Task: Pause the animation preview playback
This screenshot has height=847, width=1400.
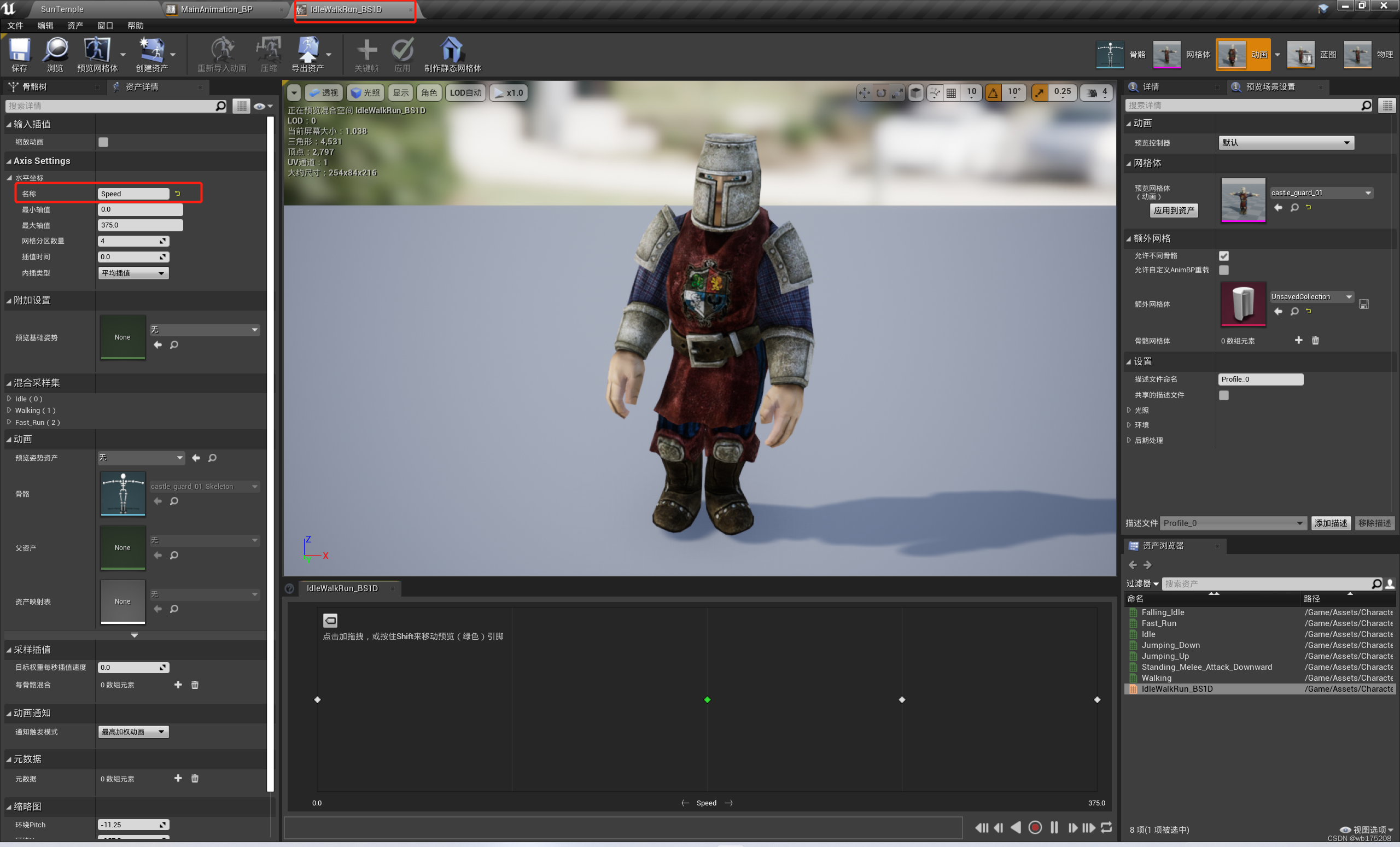Action: pyautogui.click(x=1054, y=828)
